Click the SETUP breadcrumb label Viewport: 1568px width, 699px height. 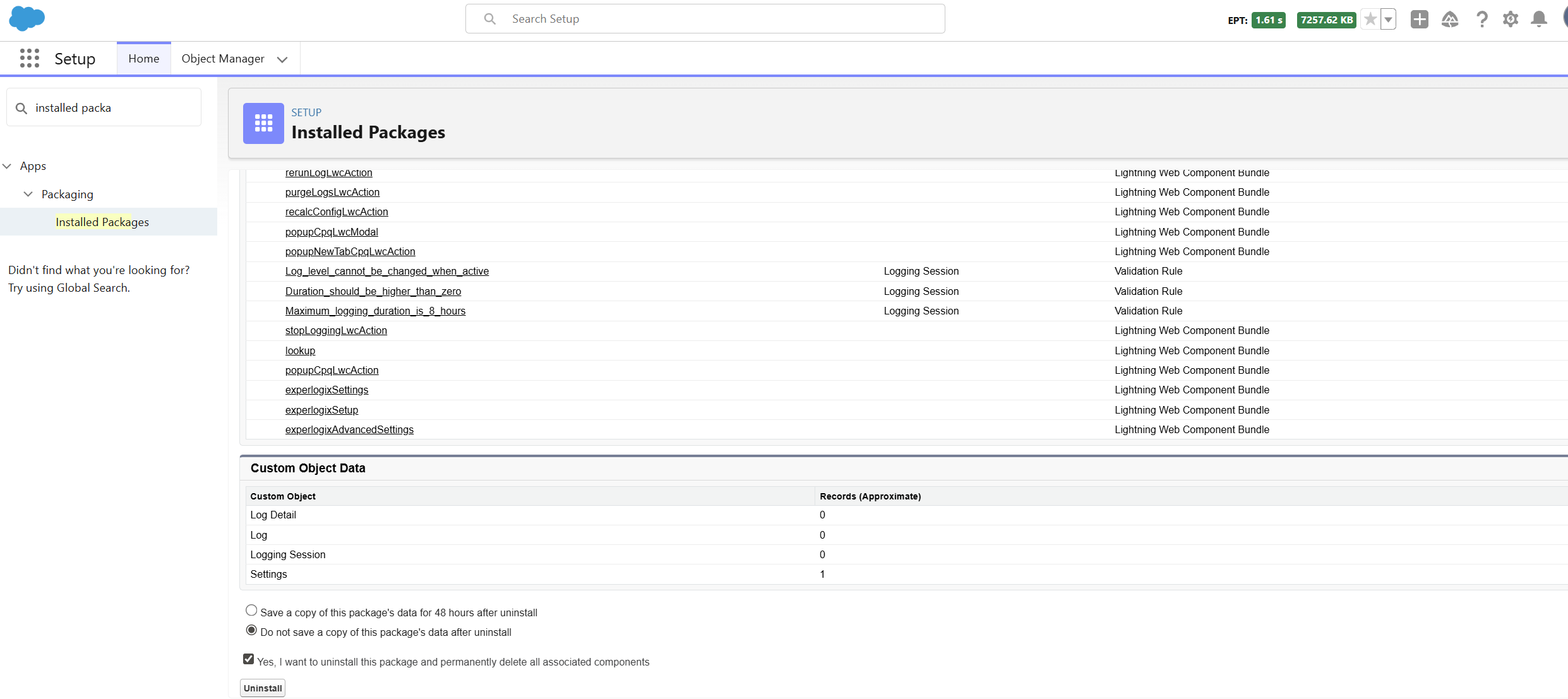click(x=306, y=112)
